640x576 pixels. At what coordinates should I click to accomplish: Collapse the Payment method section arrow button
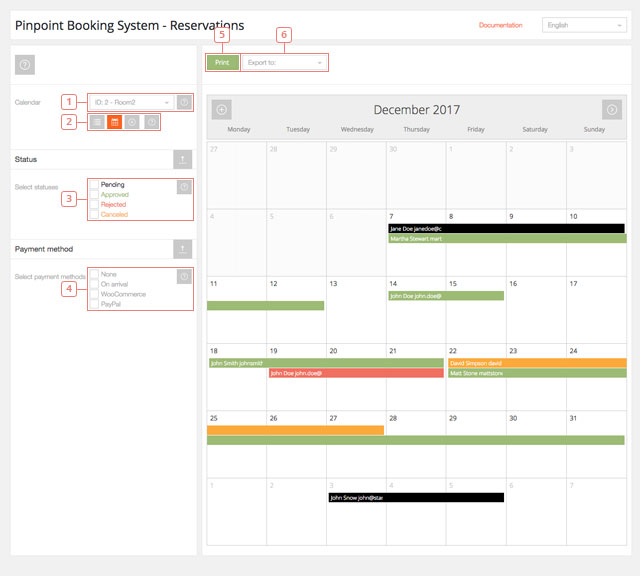coord(182,249)
